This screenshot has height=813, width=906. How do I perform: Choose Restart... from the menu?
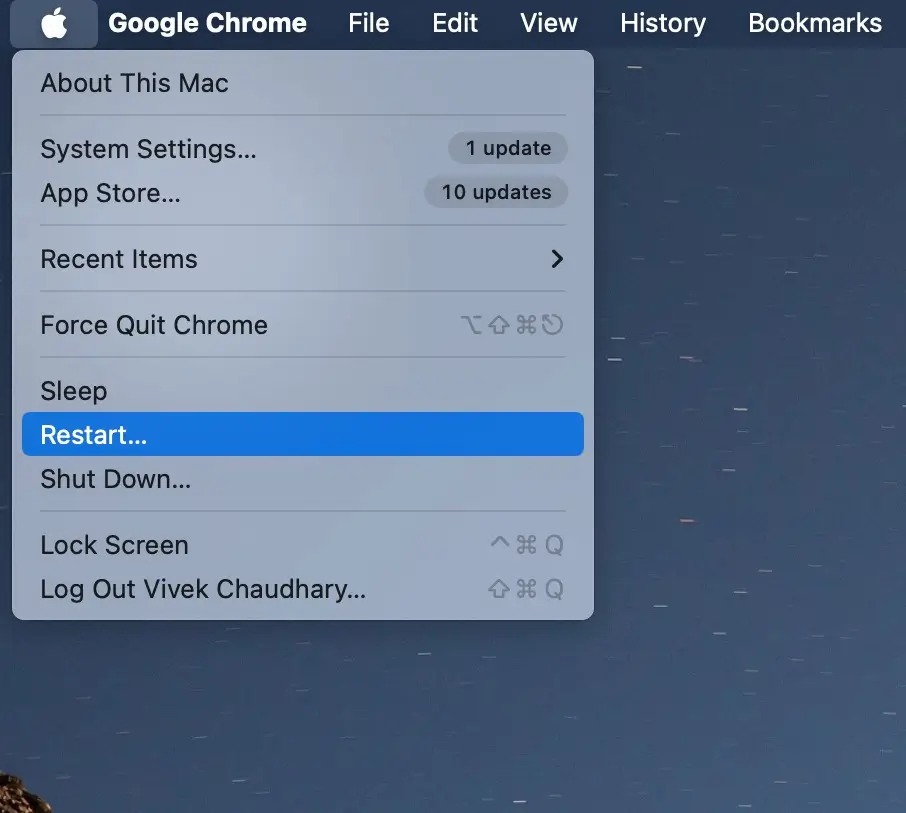(303, 434)
